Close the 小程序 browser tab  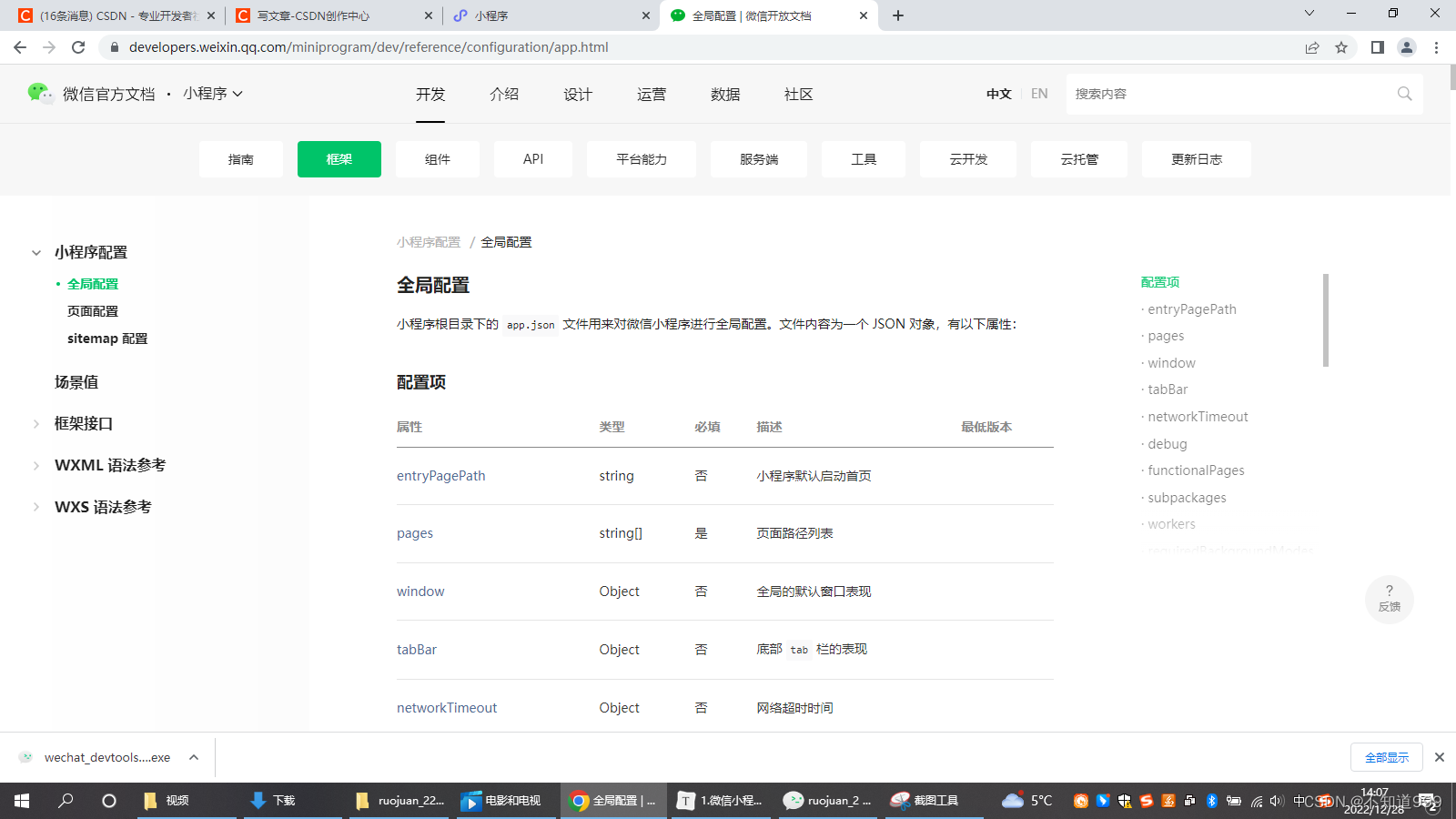click(646, 15)
